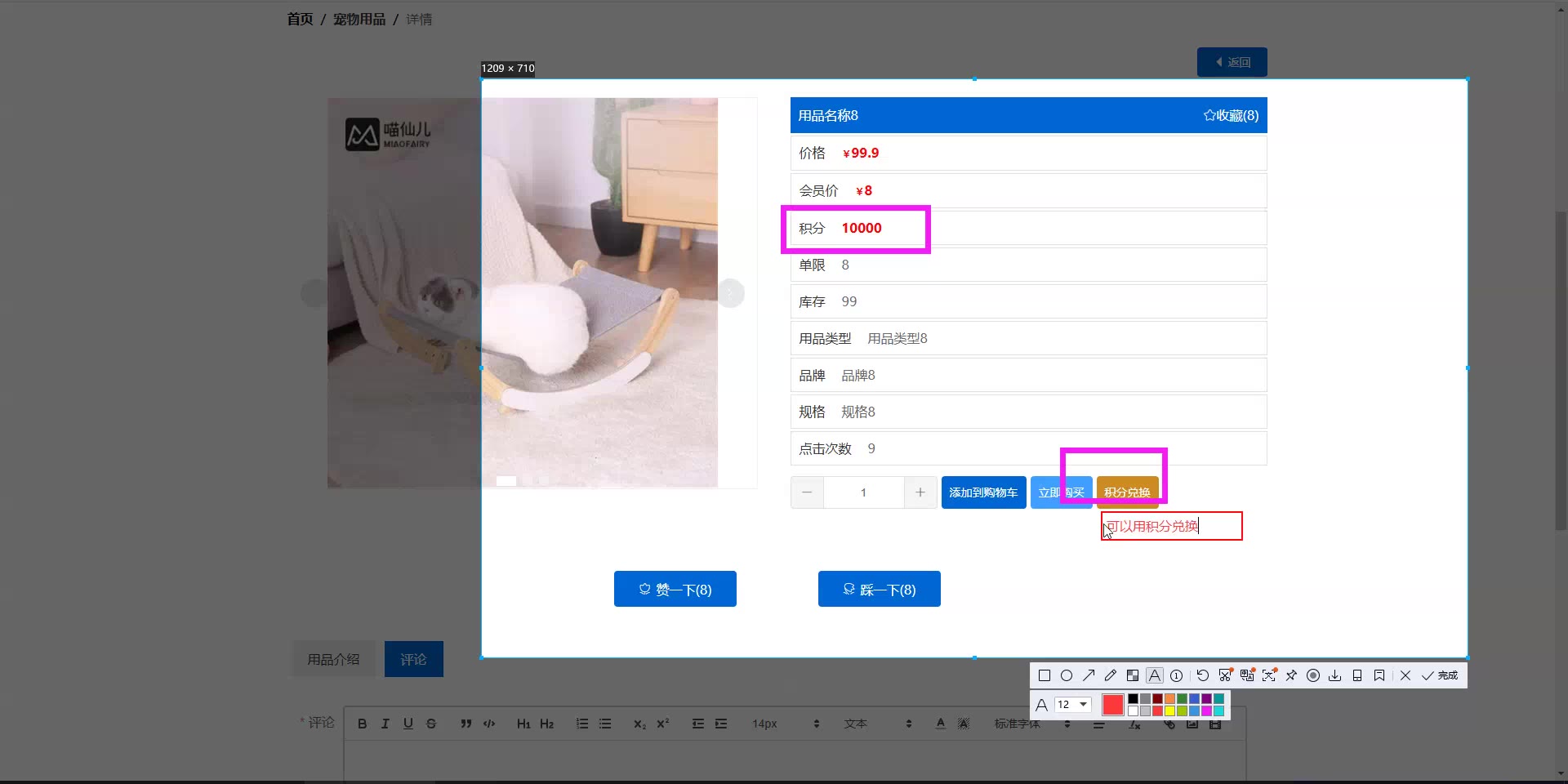Choose the pencil freehand tool
1568x784 pixels.
(x=1110, y=675)
